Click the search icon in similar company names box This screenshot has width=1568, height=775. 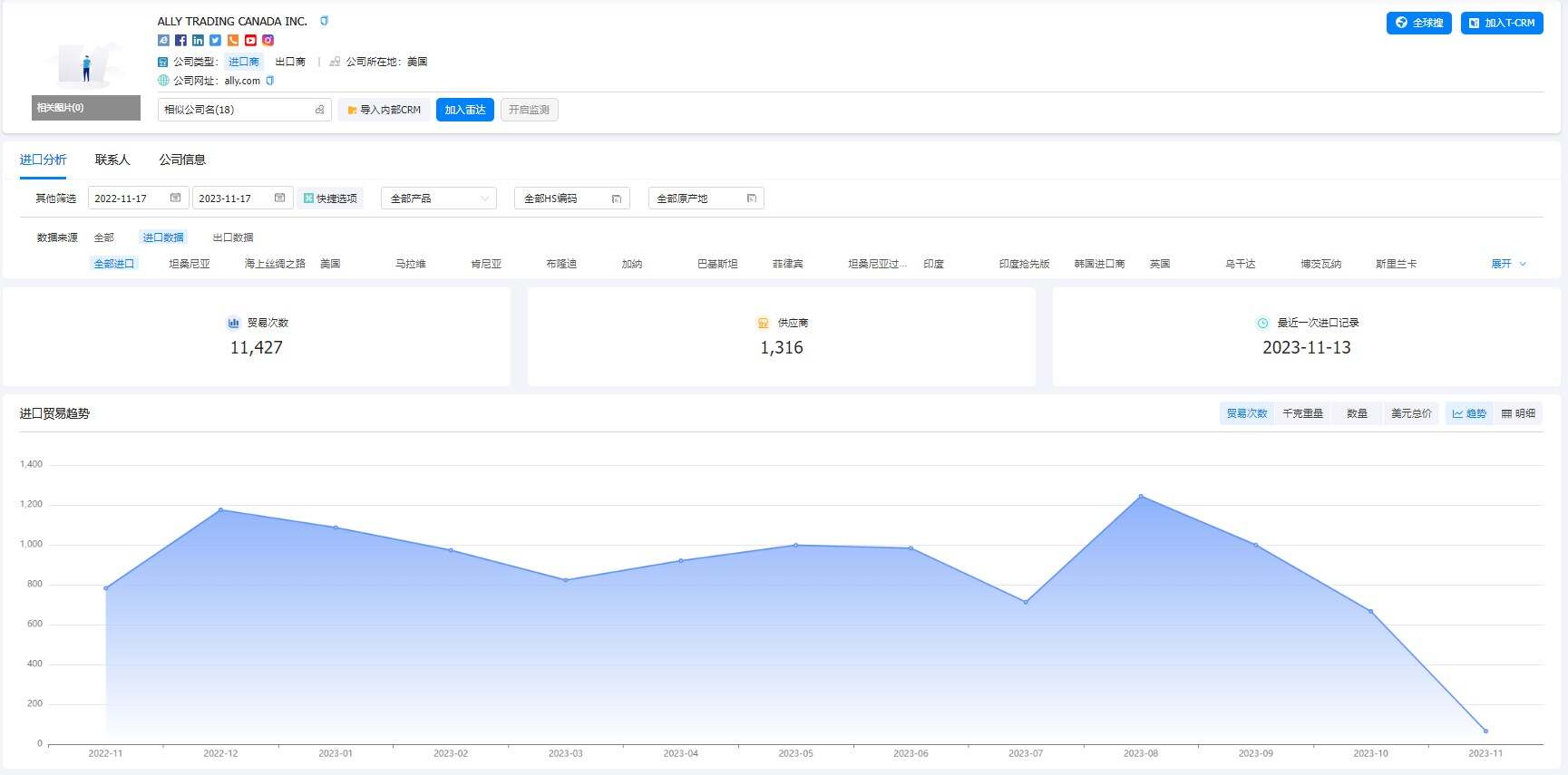(x=319, y=110)
